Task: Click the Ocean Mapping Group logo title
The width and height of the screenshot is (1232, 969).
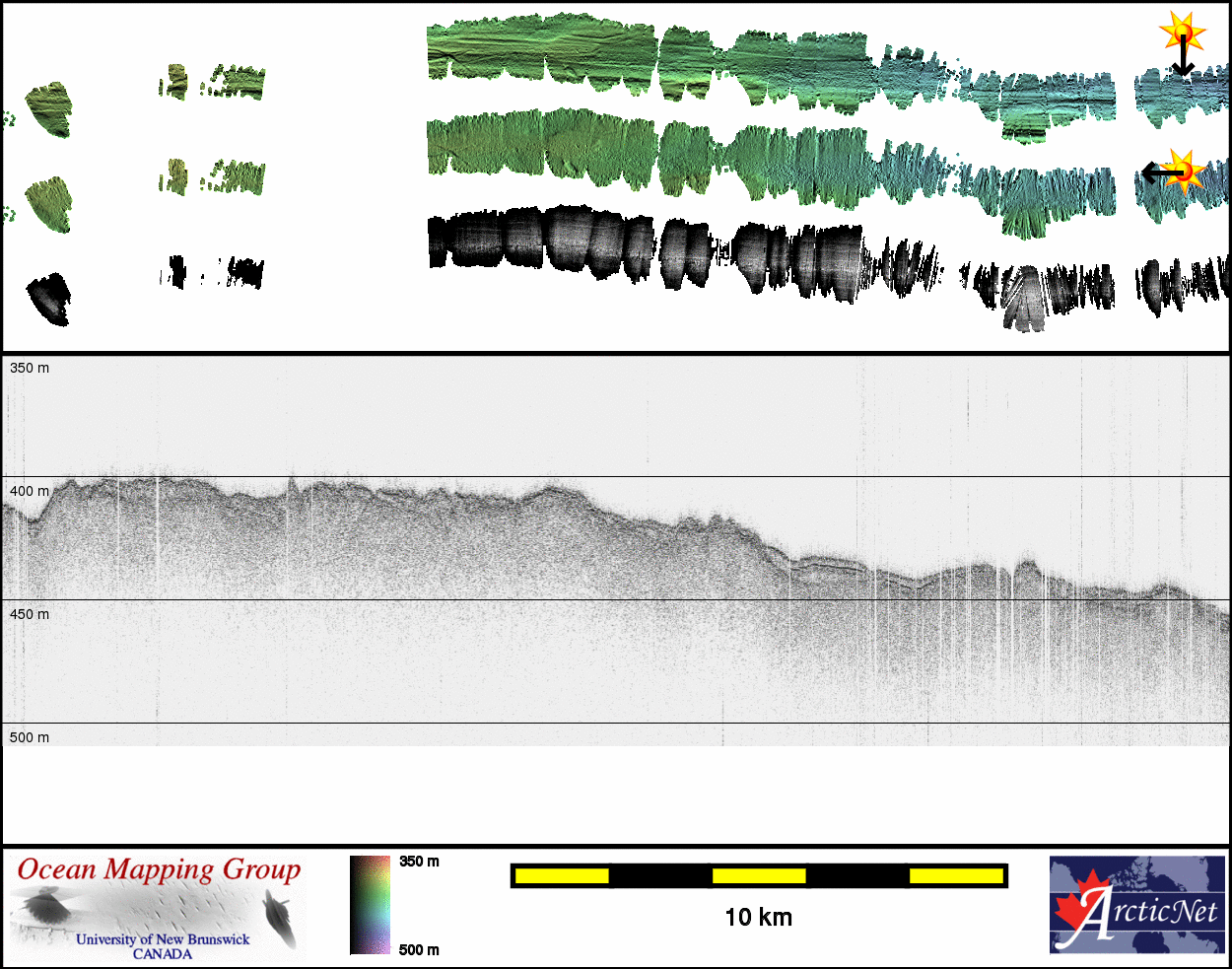Action: [159, 869]
